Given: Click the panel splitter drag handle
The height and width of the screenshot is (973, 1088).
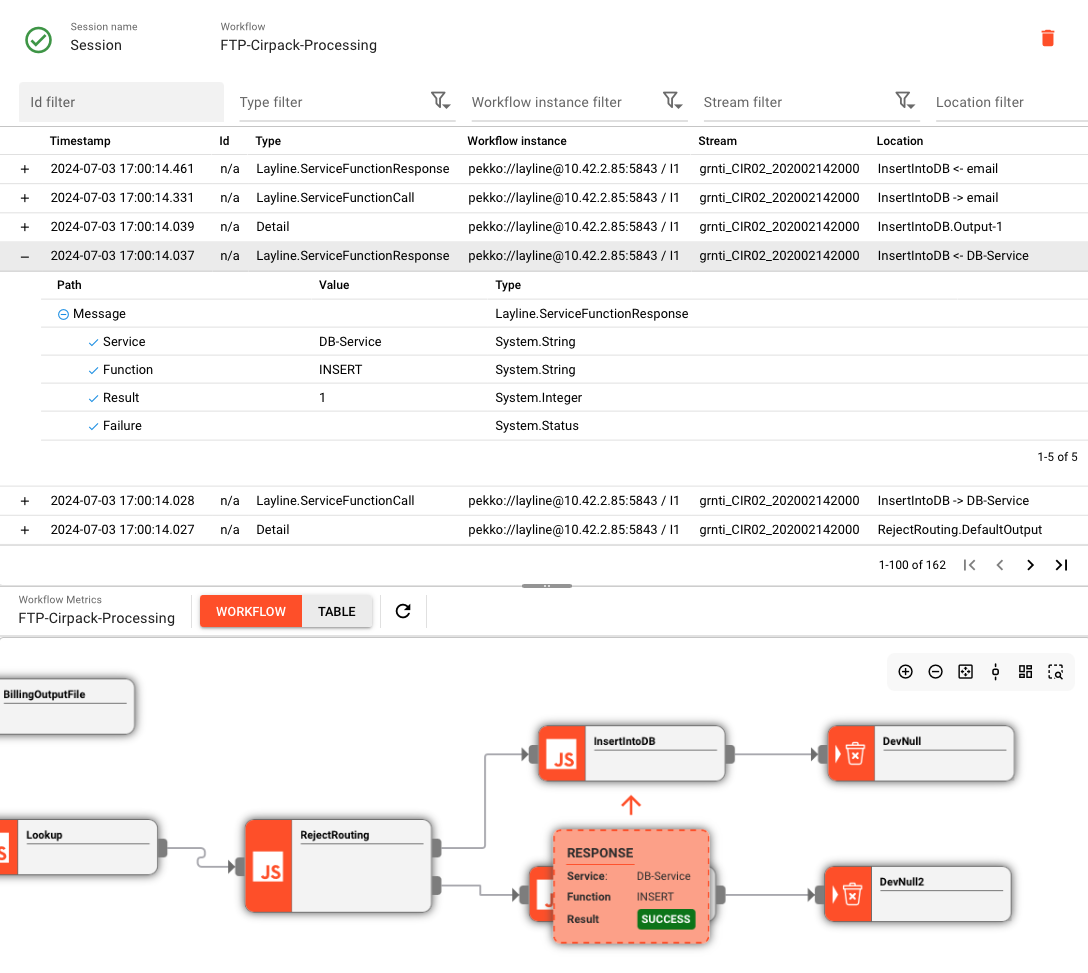Looking at the screenshot, I should click(547, 586).
